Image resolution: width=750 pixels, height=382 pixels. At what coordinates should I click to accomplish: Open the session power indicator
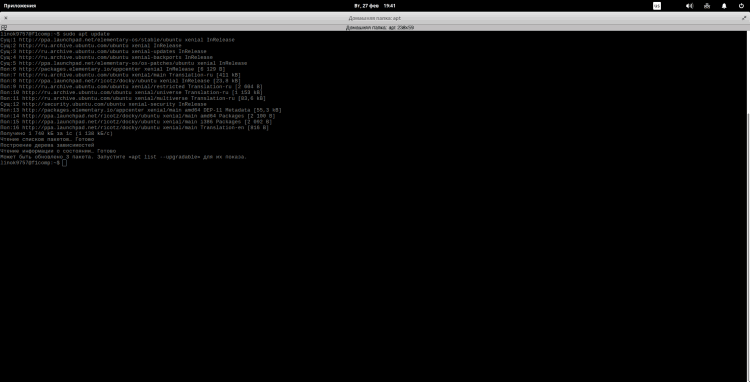click(741, 6)
